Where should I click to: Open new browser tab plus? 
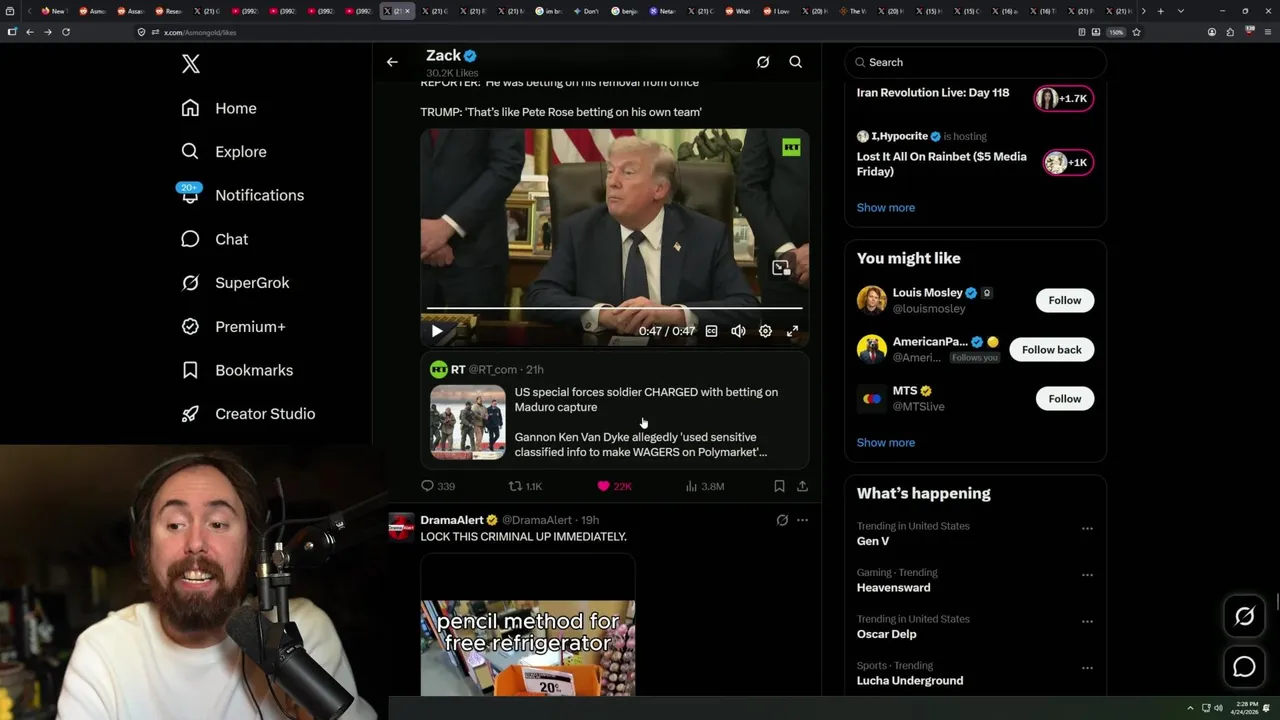pos(1160,11)
